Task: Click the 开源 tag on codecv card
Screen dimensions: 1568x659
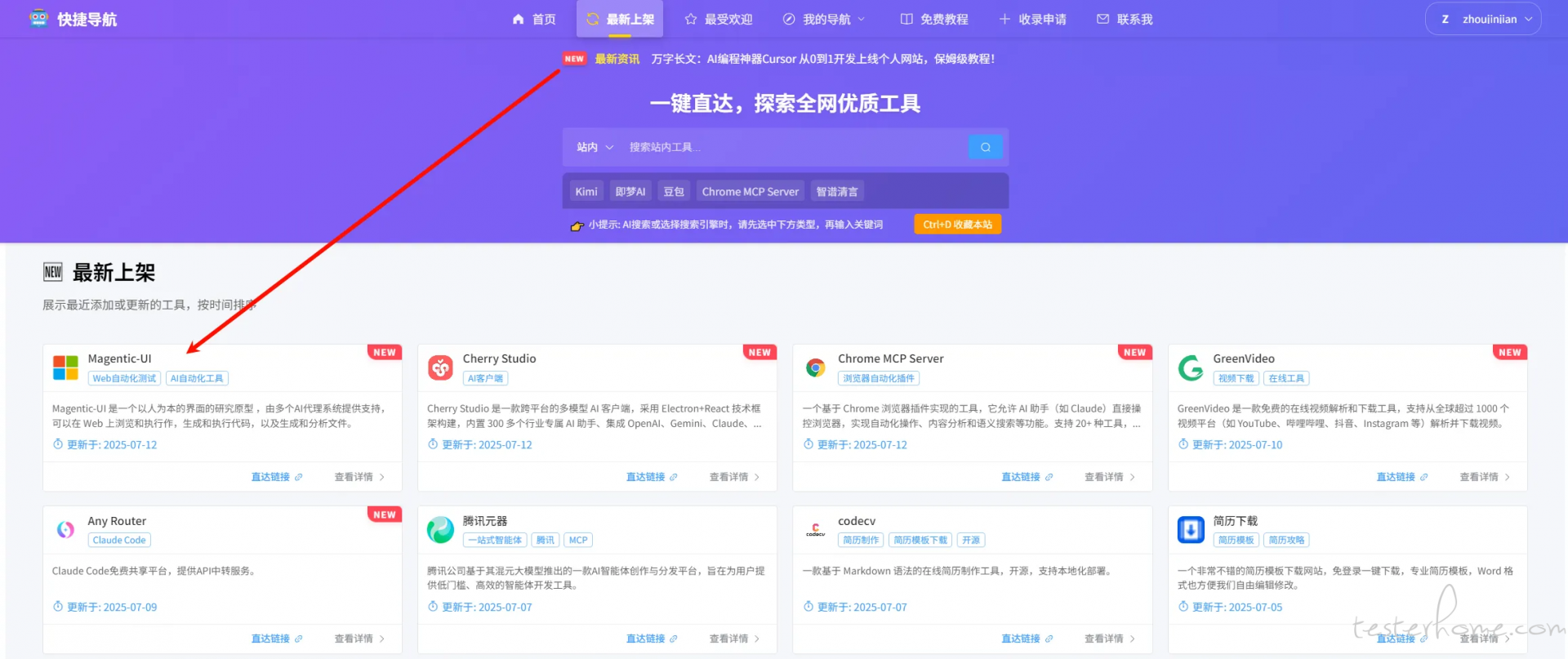Action: coord(971,540)
